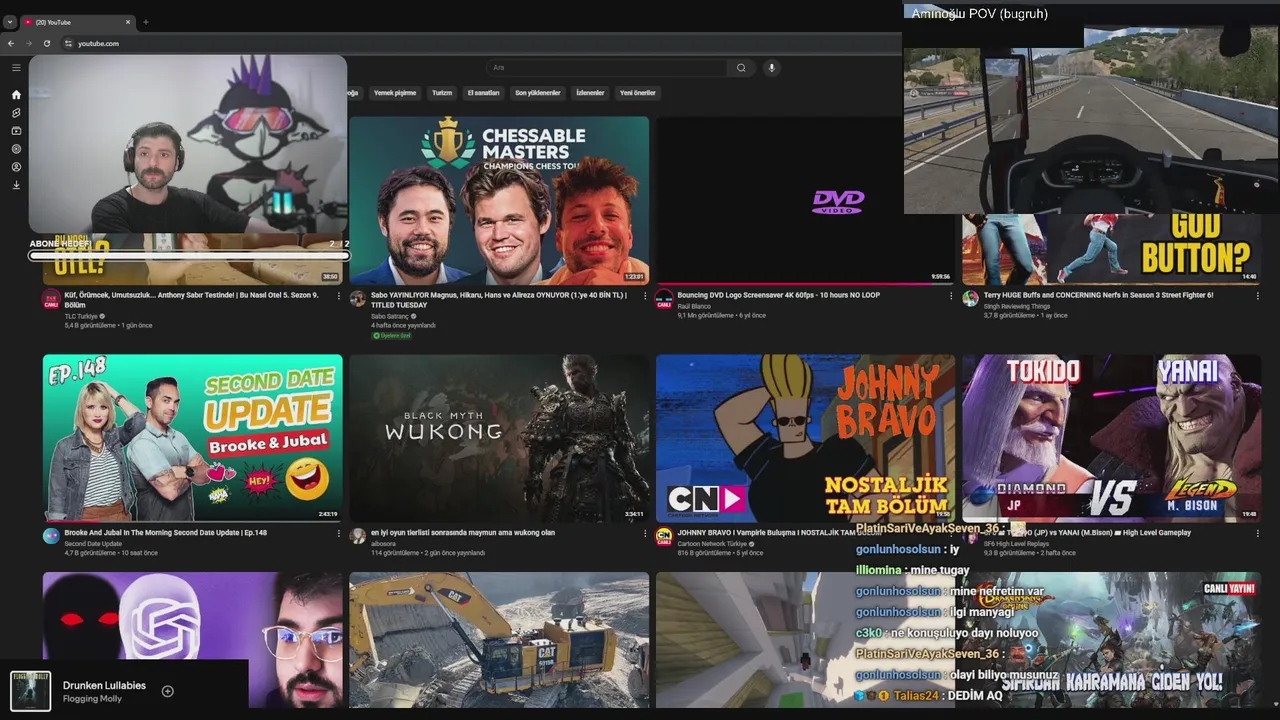The image size is (1280, 720).
Task: Click the ABONE HEDEFI progress bar
Action: (x=189, y=256)
